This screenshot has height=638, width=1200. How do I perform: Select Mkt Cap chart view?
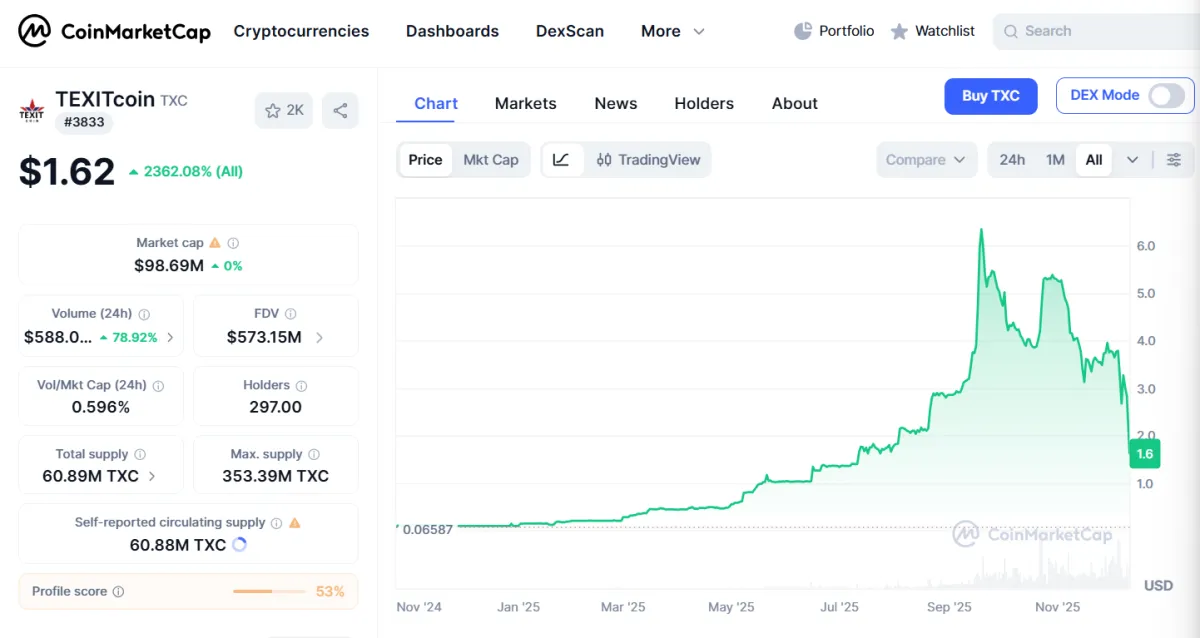[x=491, y=160]
